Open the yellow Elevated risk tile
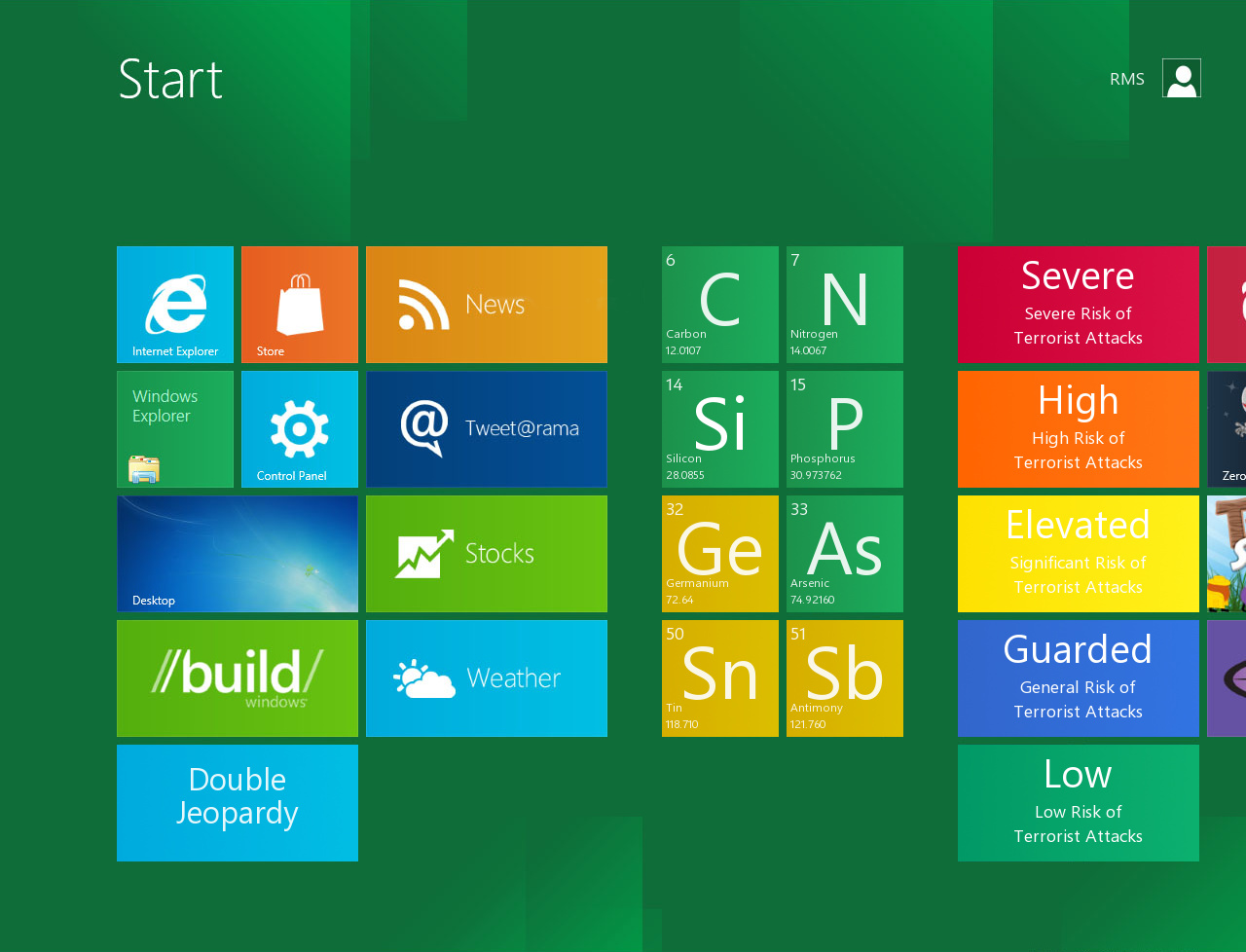This screenshot has height=952, width=1246. click(1079, 554)
